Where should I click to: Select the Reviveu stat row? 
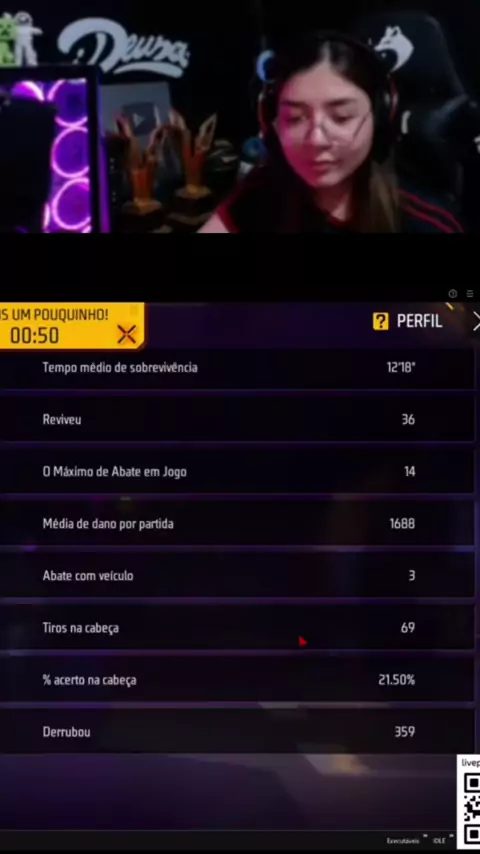point(236,419)
